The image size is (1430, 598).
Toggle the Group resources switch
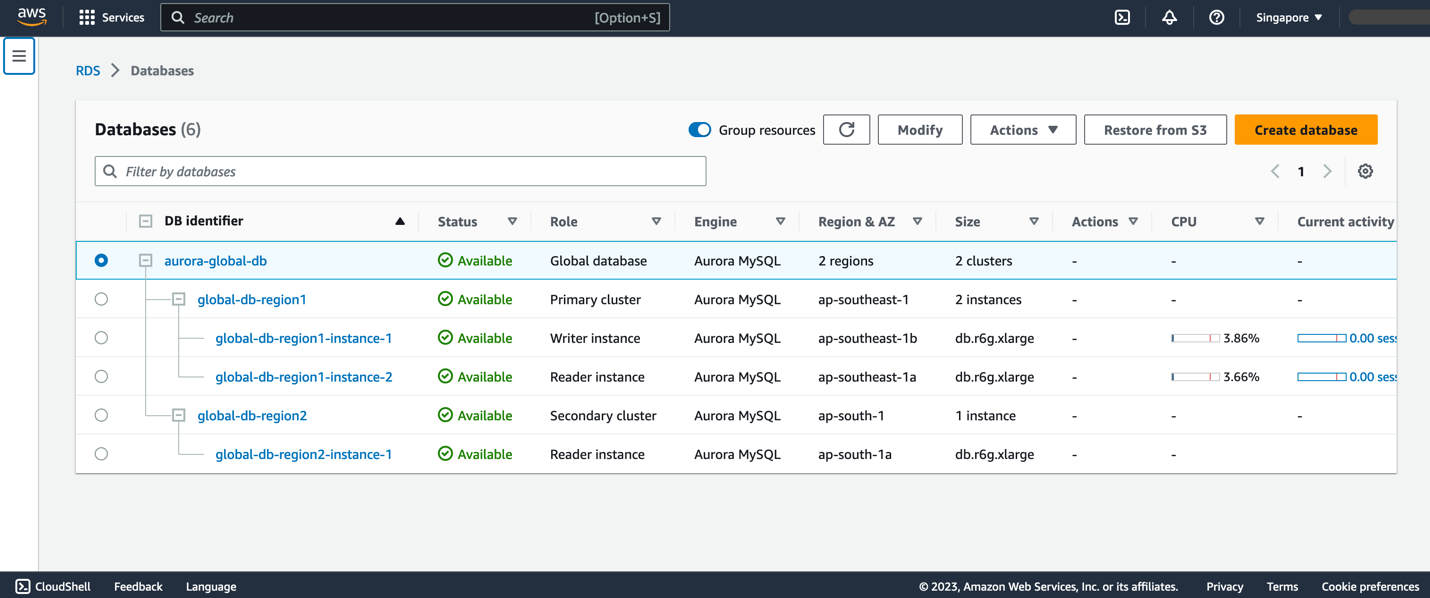(x=699, y=129)
